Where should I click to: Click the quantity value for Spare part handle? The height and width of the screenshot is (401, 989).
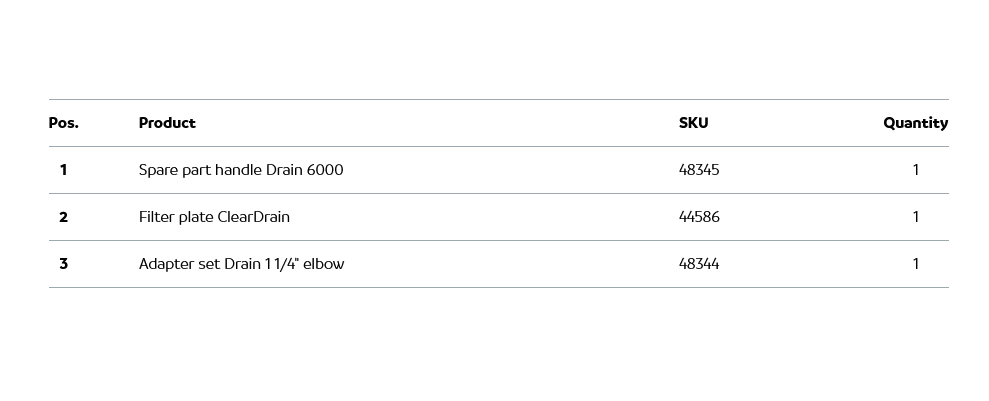[915, 170]
